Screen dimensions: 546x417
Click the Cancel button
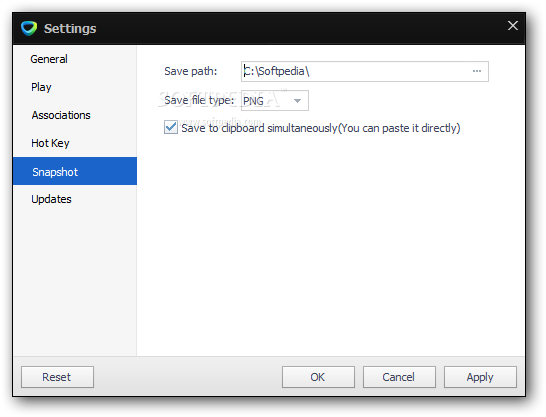tap(399, 377)
